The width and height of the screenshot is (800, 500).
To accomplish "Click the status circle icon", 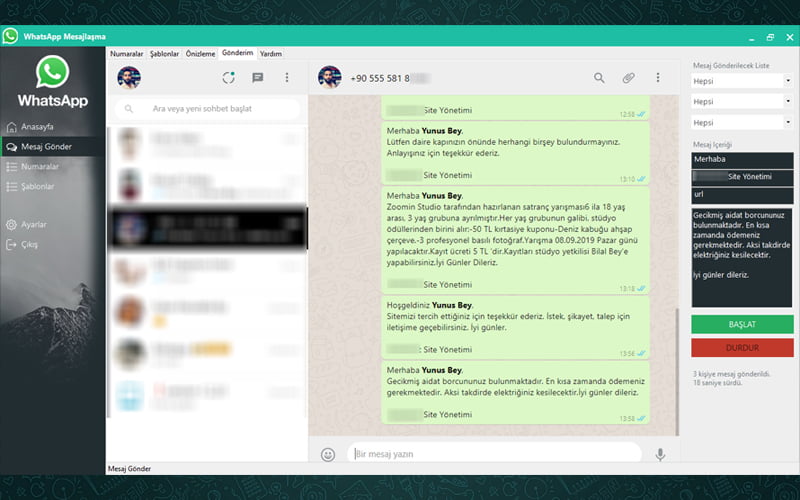I will (229, 78).
